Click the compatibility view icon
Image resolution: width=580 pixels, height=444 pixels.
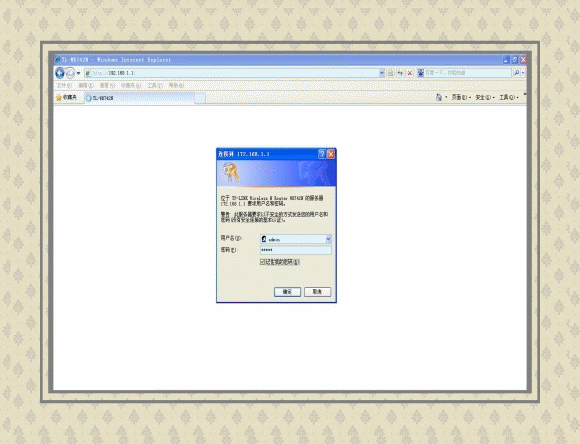391,73
